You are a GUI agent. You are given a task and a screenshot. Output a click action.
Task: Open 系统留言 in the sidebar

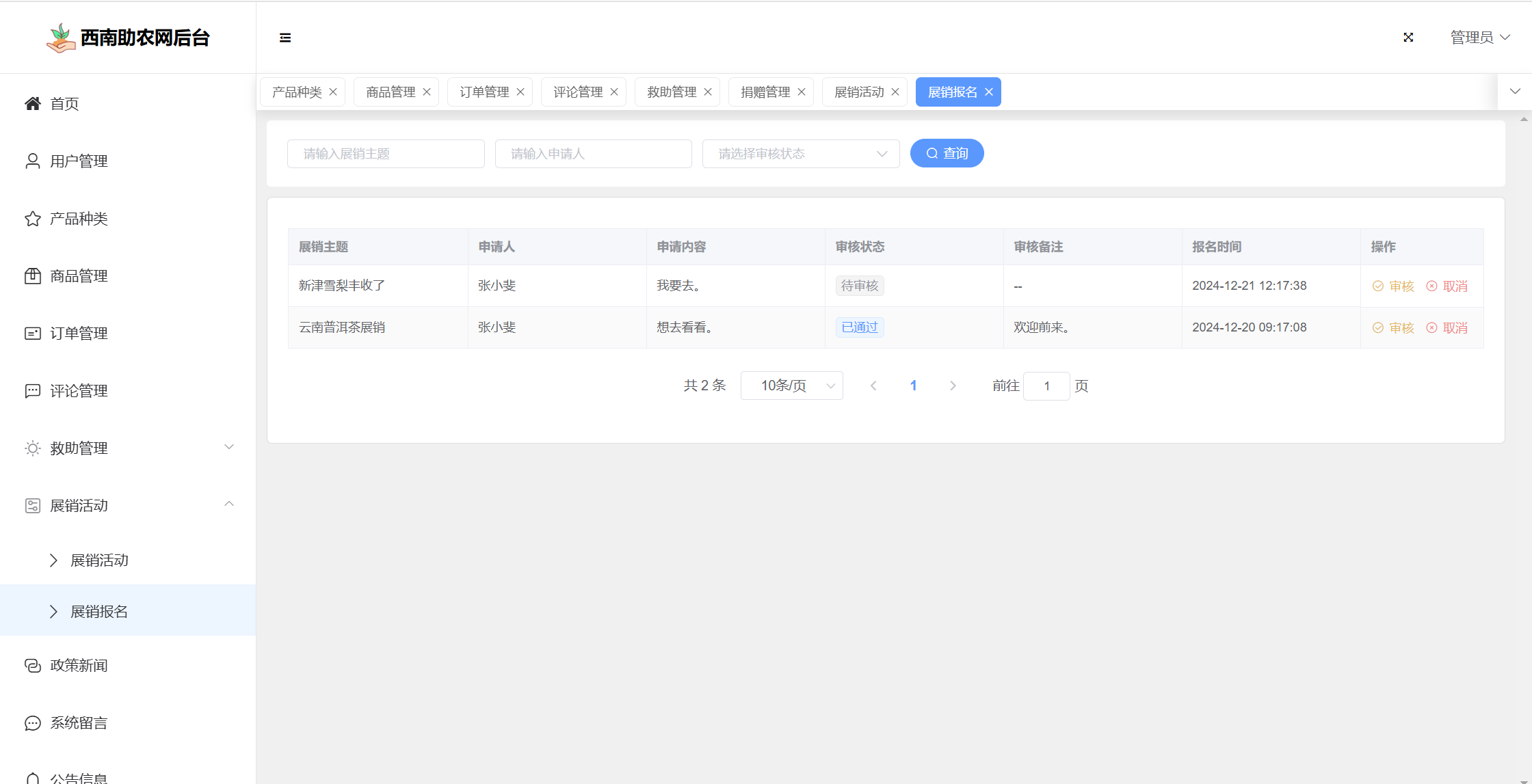coord(79,722)
